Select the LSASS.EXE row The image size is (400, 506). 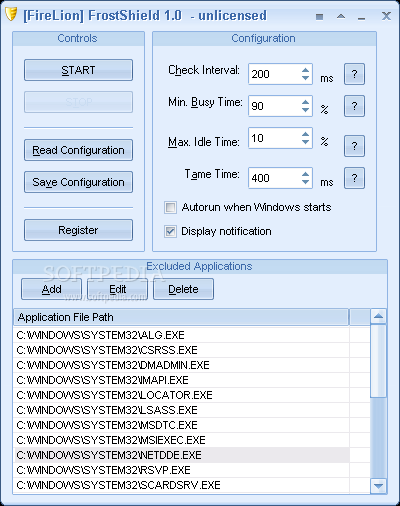click(182, 410)
